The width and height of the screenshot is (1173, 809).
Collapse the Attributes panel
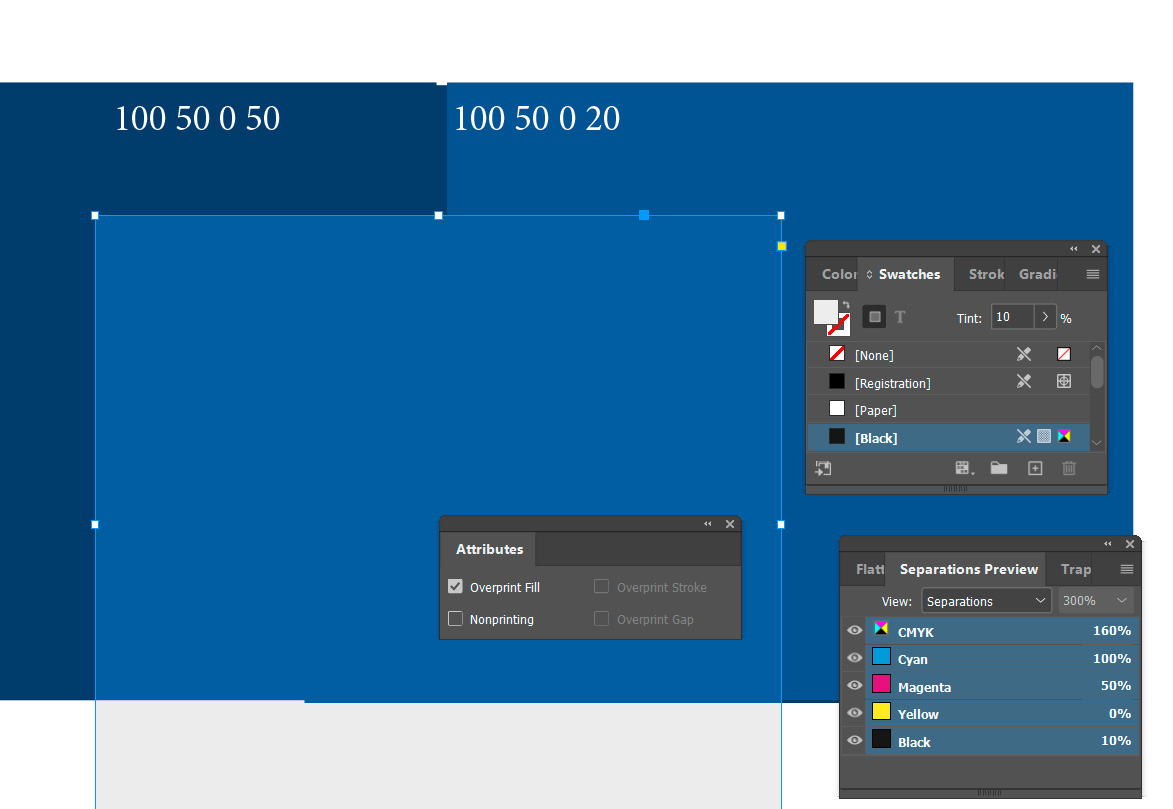pyautogui.click(x=708, y=524)
